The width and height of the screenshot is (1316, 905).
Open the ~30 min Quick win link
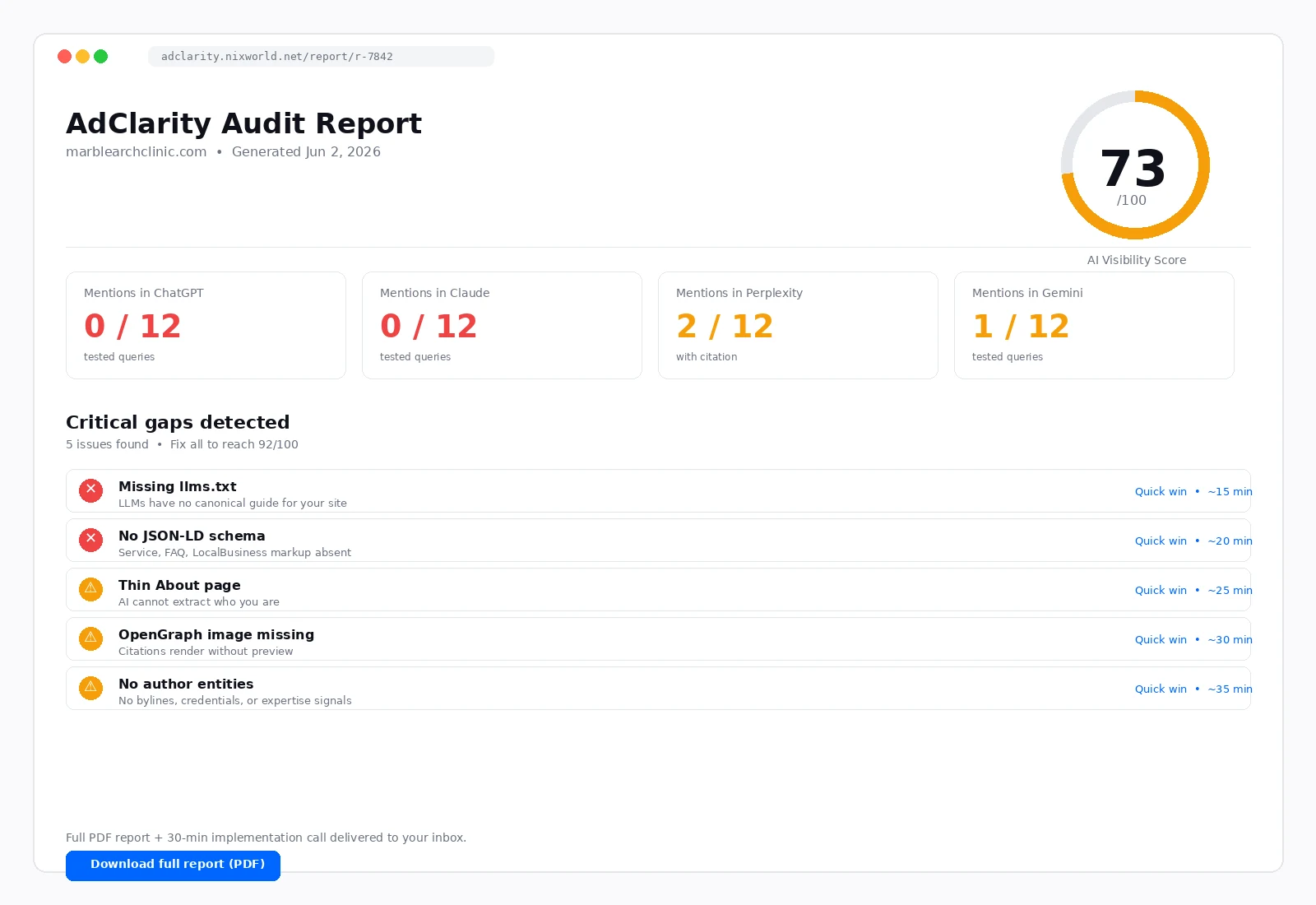click(1193, 639)
